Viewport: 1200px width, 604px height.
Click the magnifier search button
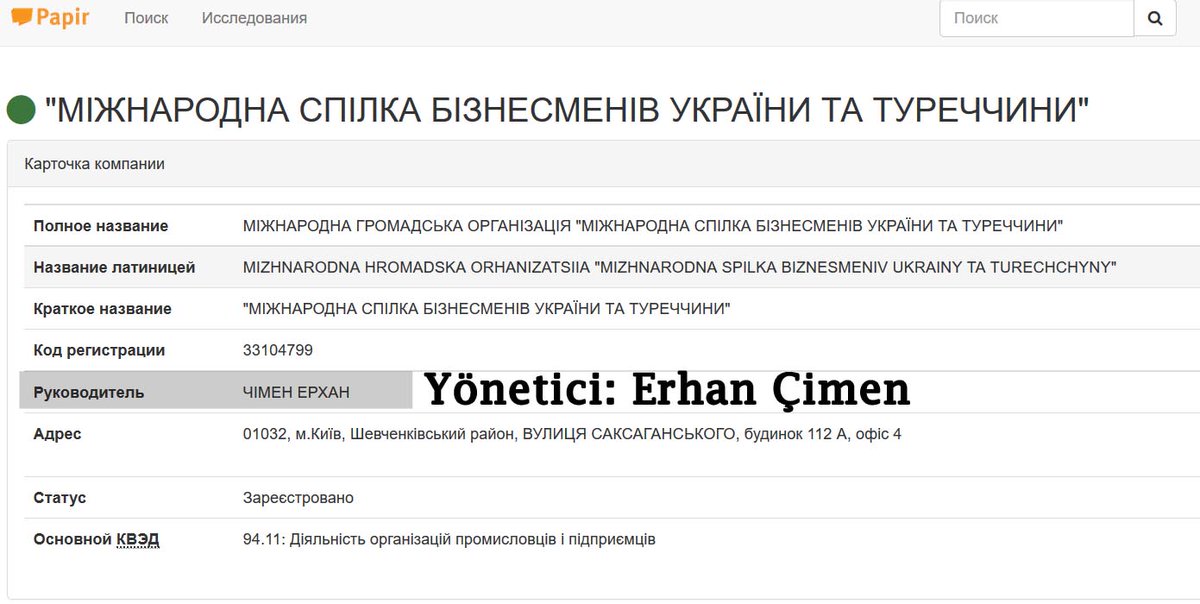(1155, 18)
